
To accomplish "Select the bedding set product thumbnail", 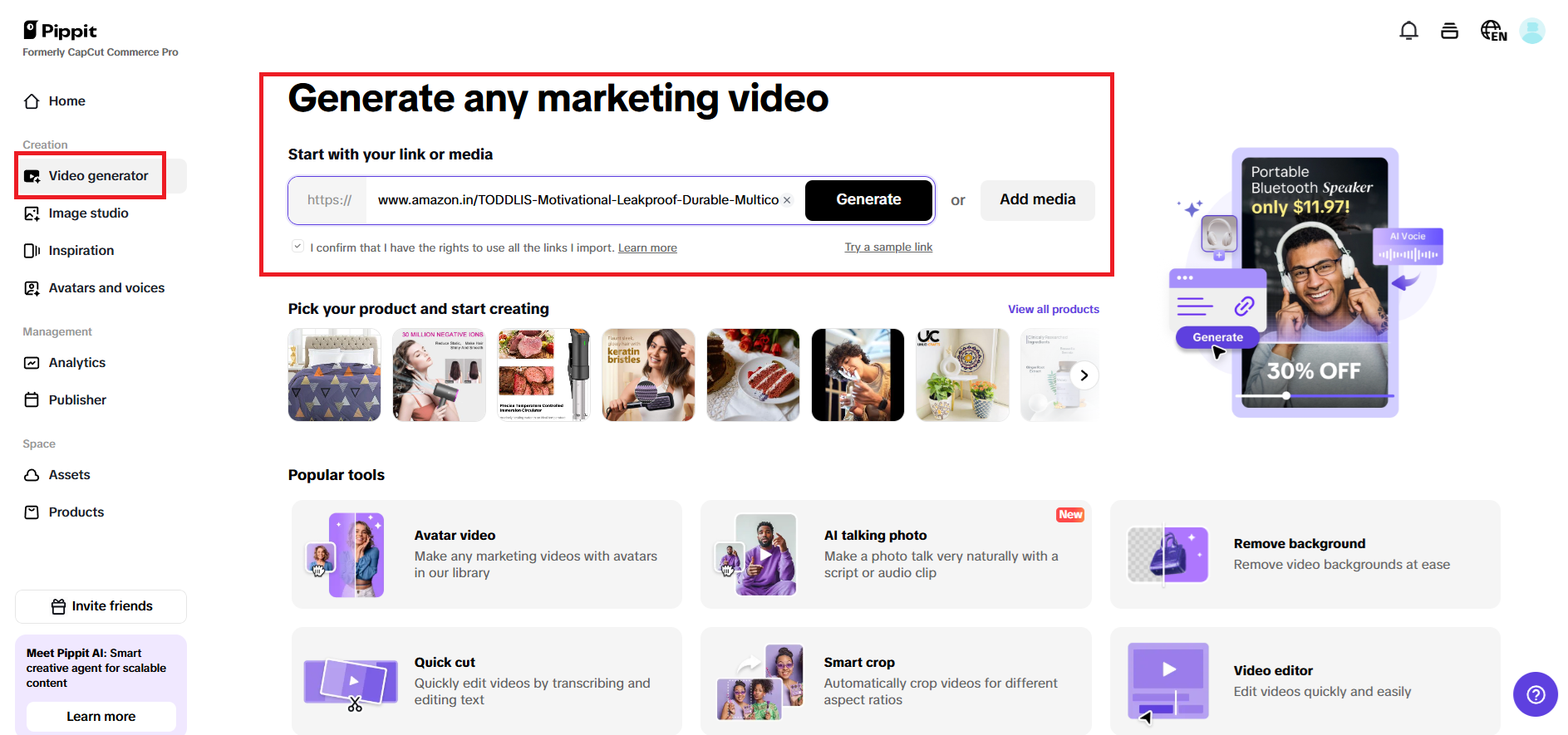I will [x=335, y=375].
